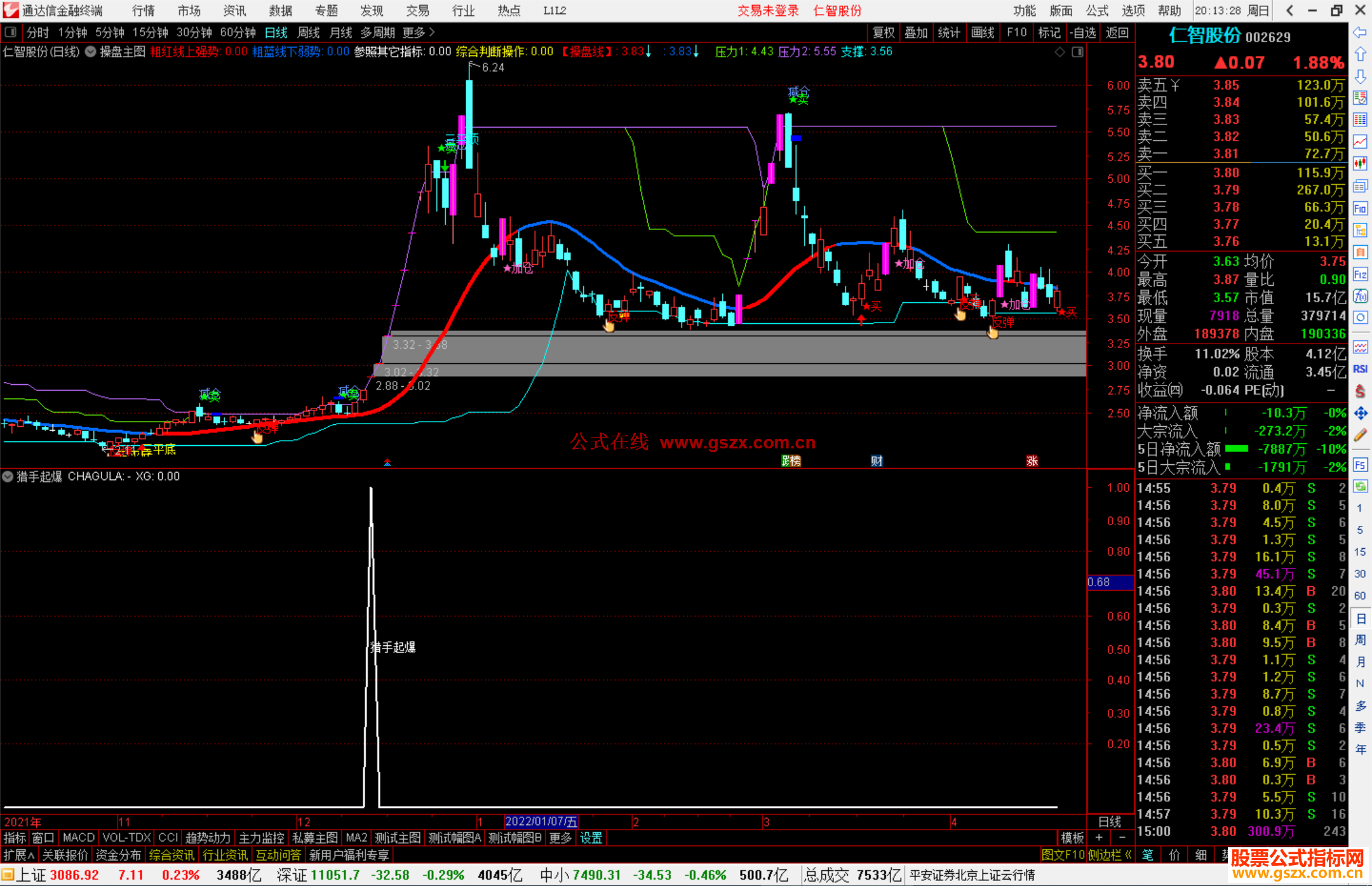This screenshot has height=886, width=1372.
Task: Switch to 15-minute period in sidebar
Action: (1359, 552)
